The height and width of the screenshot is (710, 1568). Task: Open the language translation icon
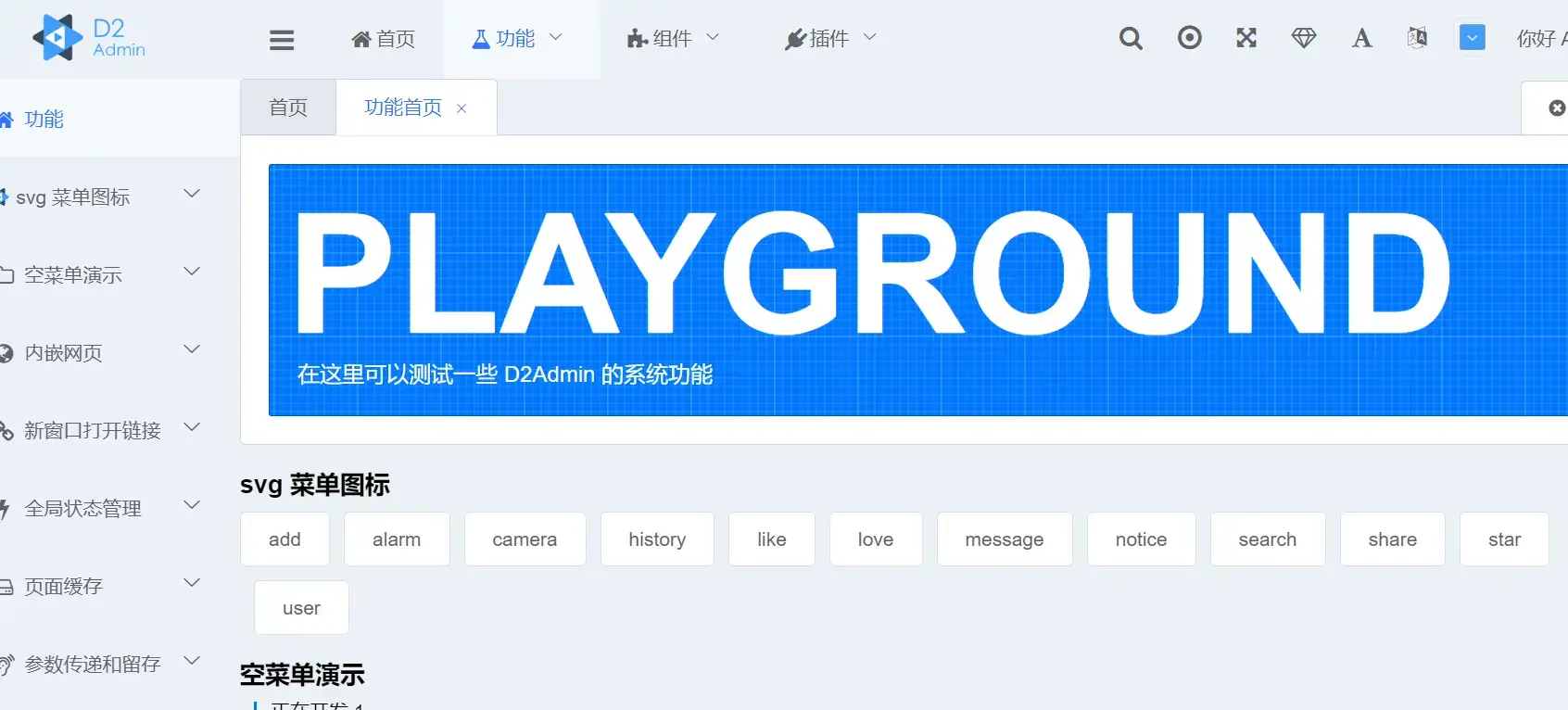click(x=1417, y=38)
